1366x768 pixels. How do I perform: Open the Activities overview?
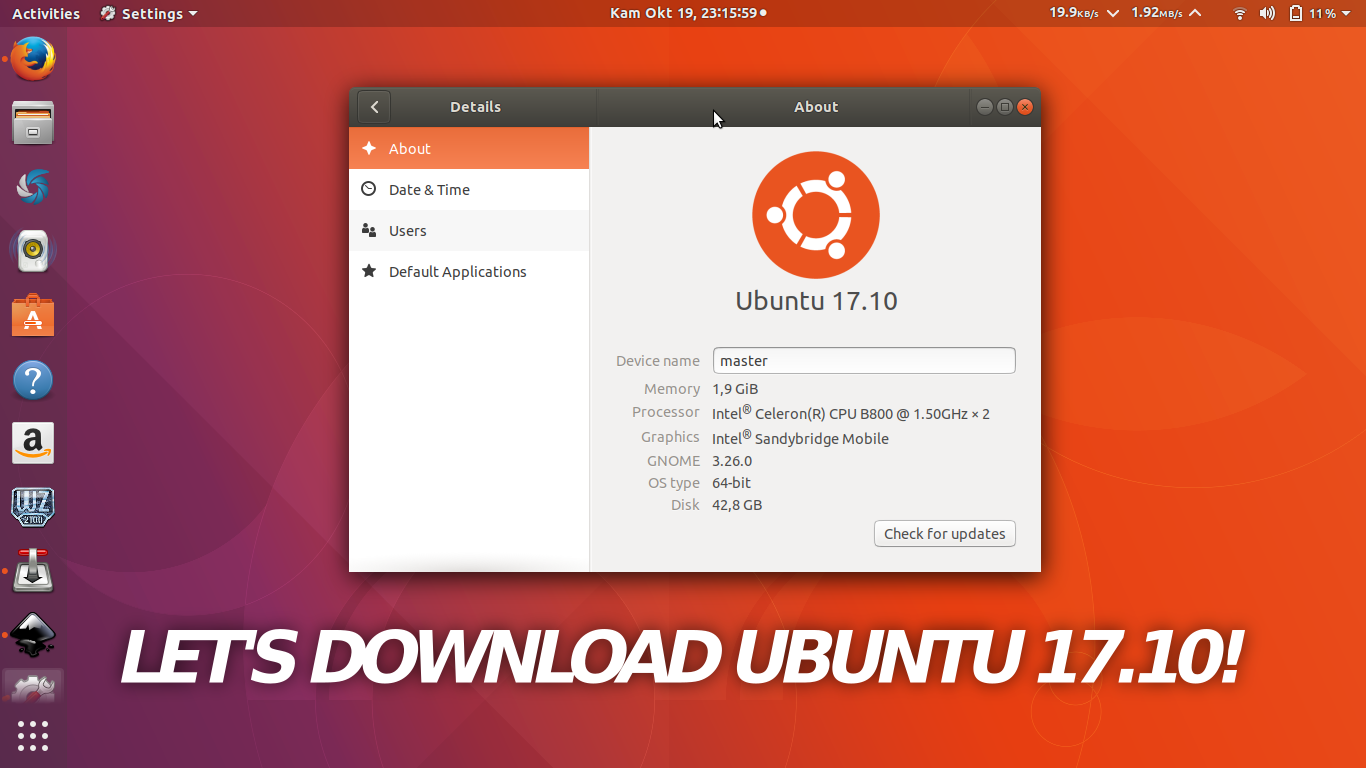46,13
